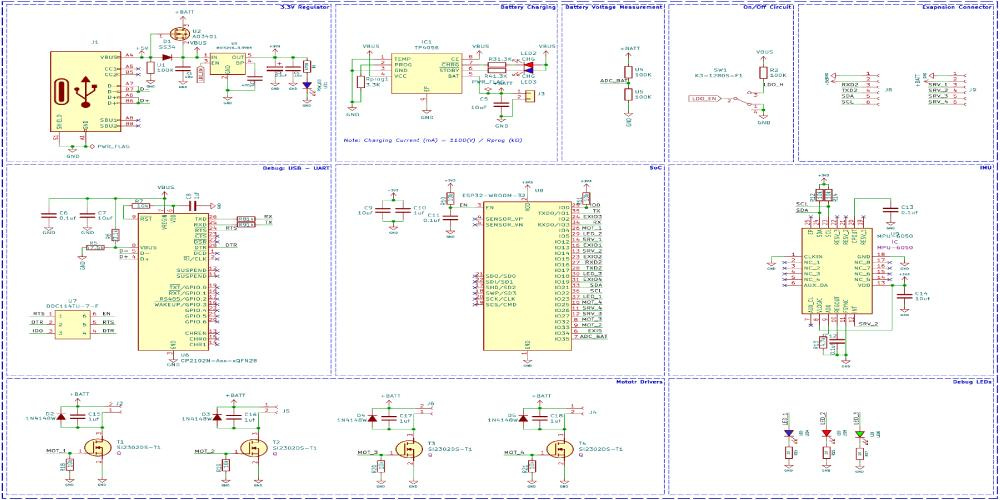The image size is (1000, 500).
Task: Select the T3 SI2302DS MOSFET
Action: point(409,448)
